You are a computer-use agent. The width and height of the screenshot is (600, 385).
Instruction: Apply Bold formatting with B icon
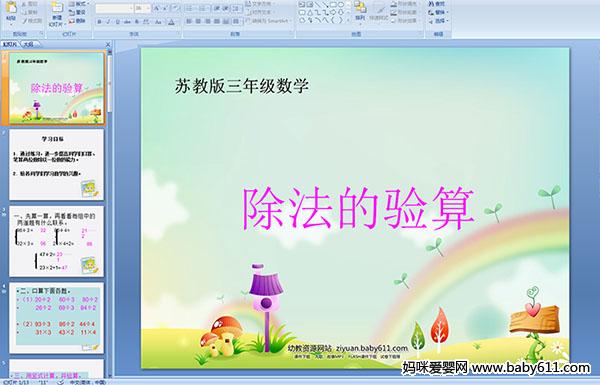(99, 22)
